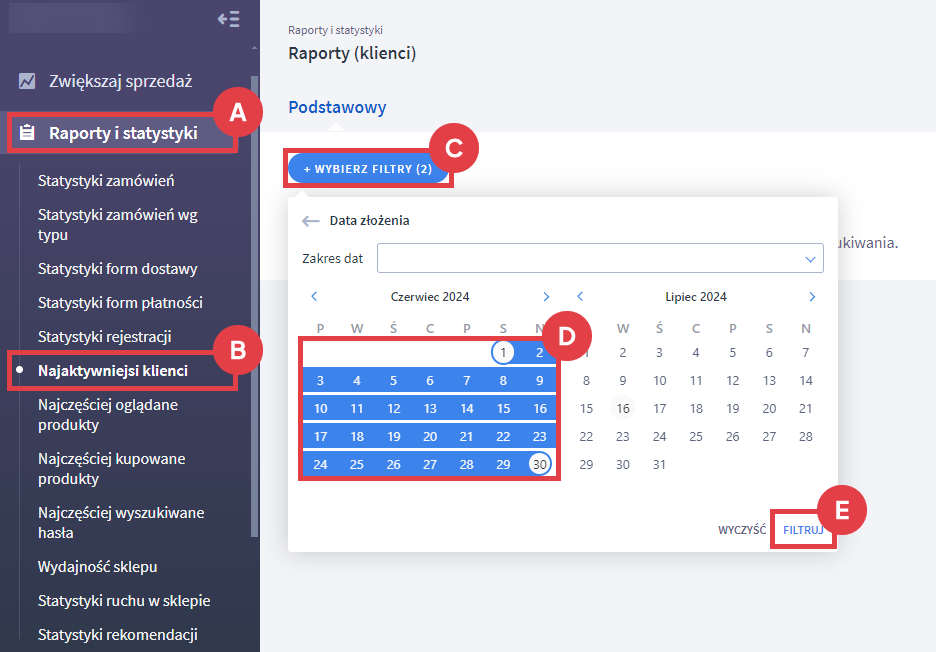
Task: Open Statystyki zamówień in the sidebar
Action: (x=106, y=181)
